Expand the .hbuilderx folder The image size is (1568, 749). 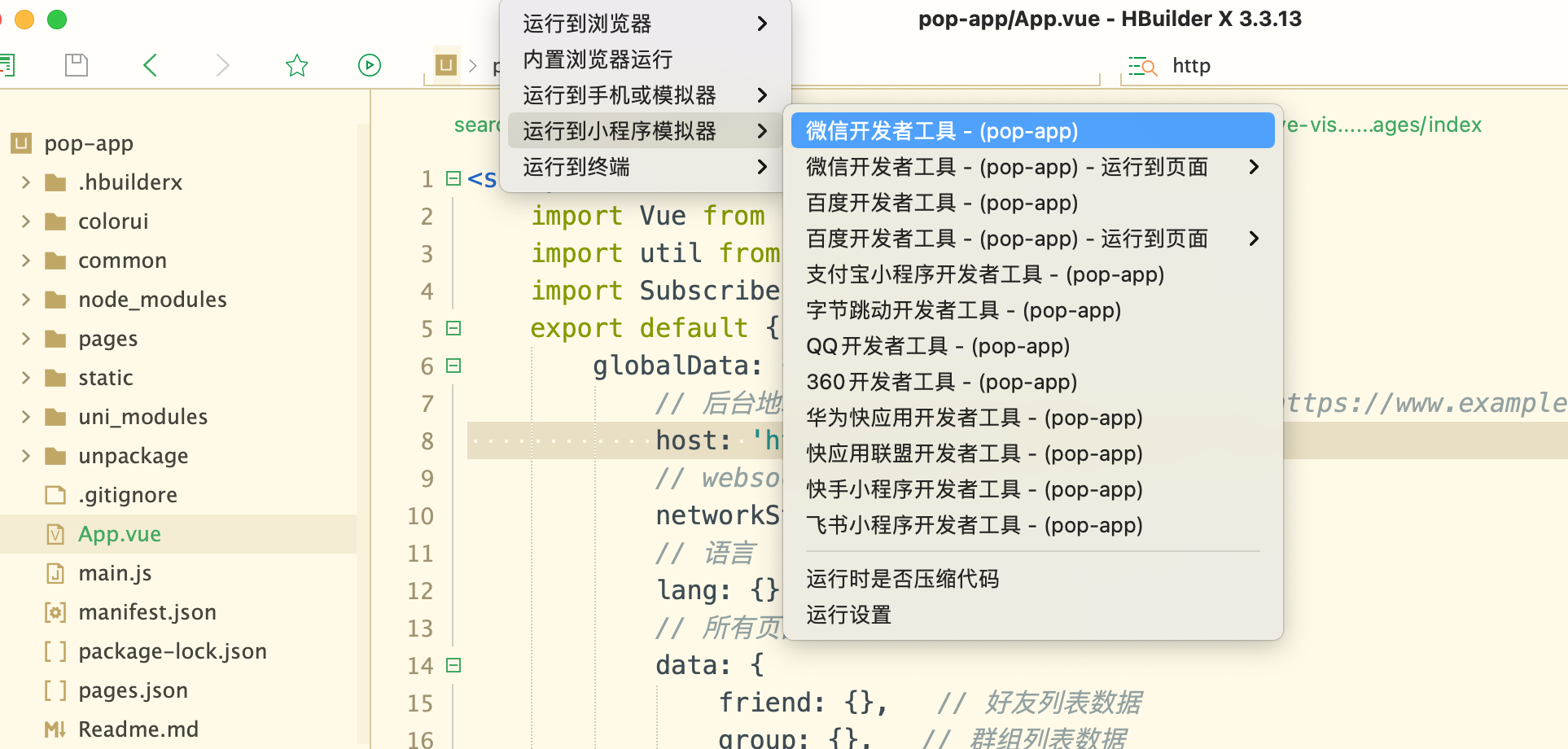26,182
